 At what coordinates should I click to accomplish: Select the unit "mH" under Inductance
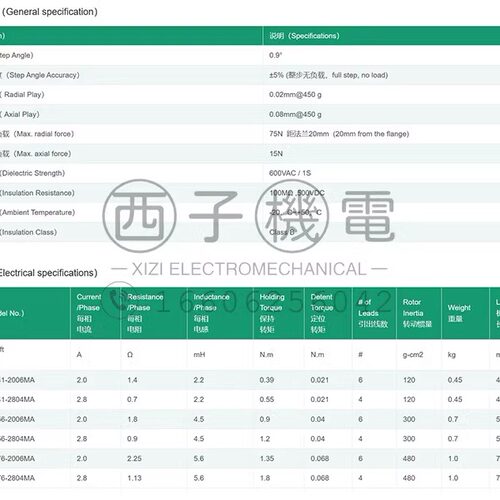pos(199,355)
